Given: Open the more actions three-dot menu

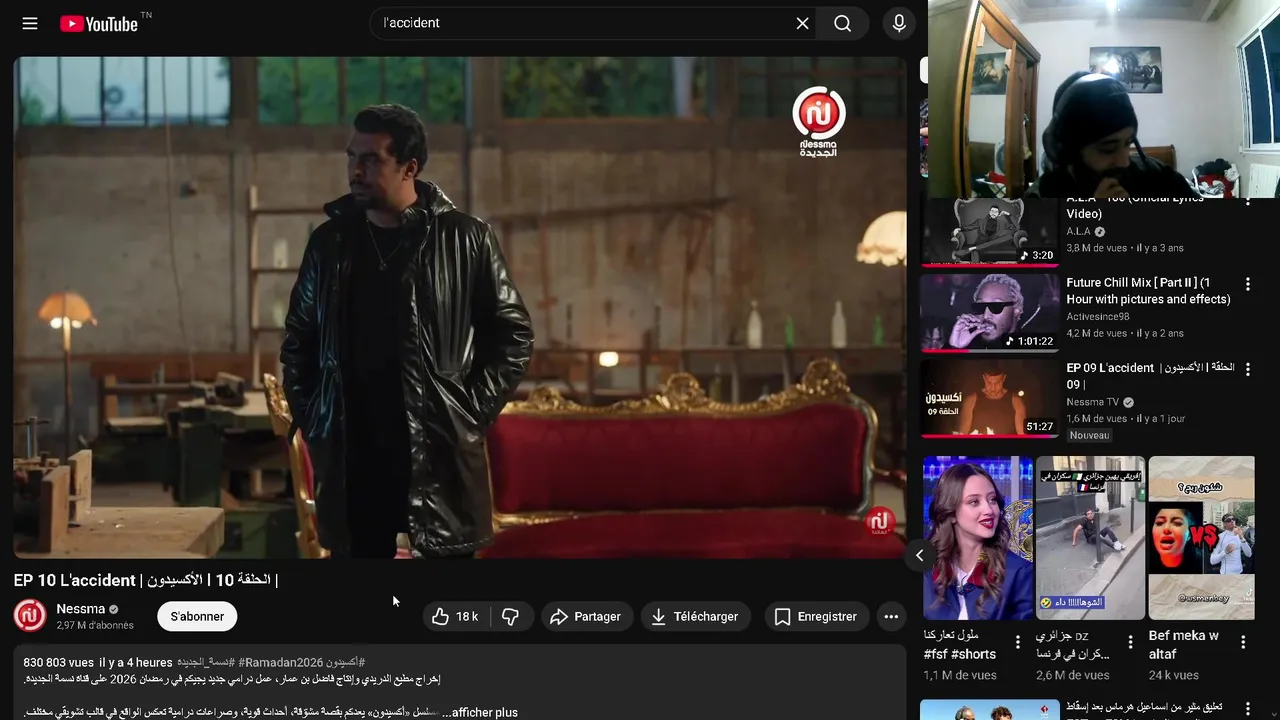Looking at the screenshot, I should (891, 616).
